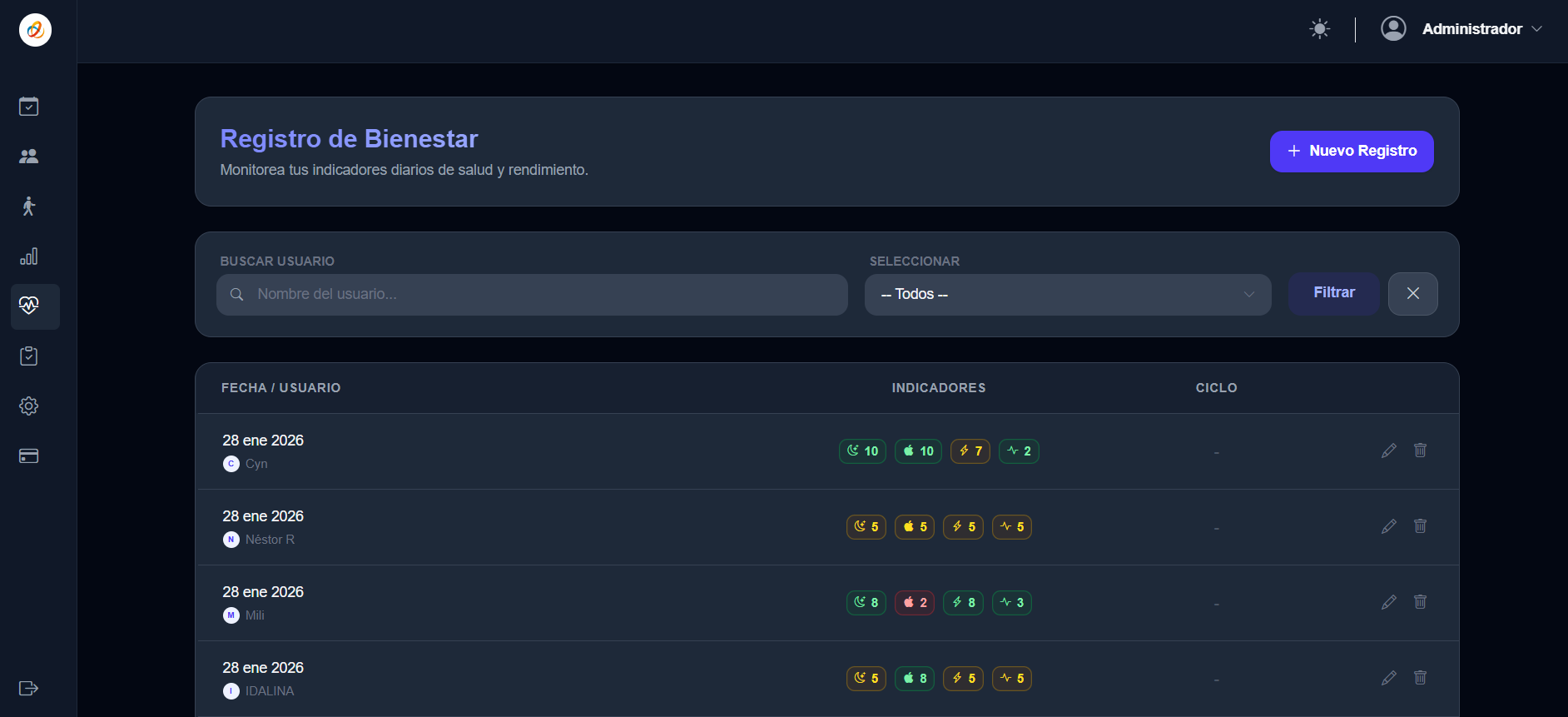Edit Mili's wellness record

1388,602
